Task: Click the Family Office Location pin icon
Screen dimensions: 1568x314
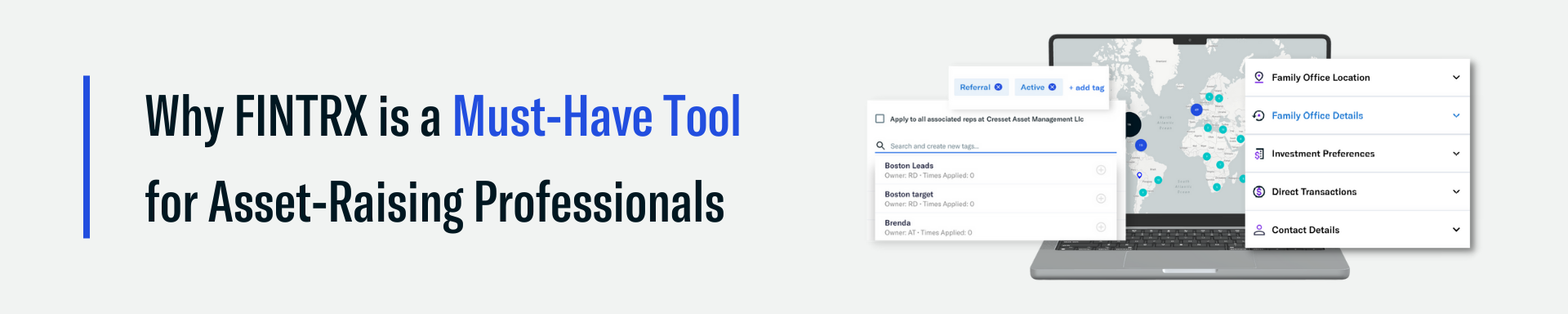Action: (x=1259, y=78)
